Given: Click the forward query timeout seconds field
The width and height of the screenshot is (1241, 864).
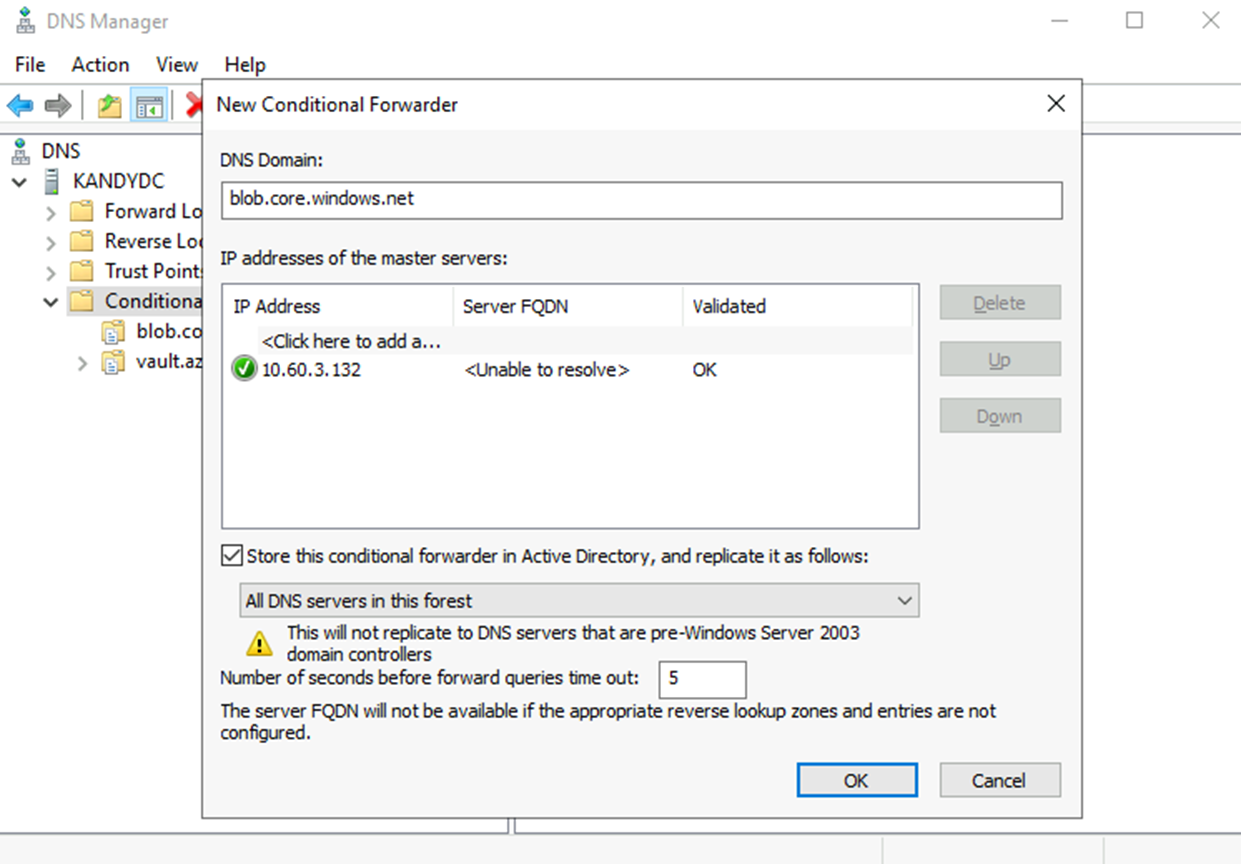Looking at the screenshot, I should tap(702, 679).
